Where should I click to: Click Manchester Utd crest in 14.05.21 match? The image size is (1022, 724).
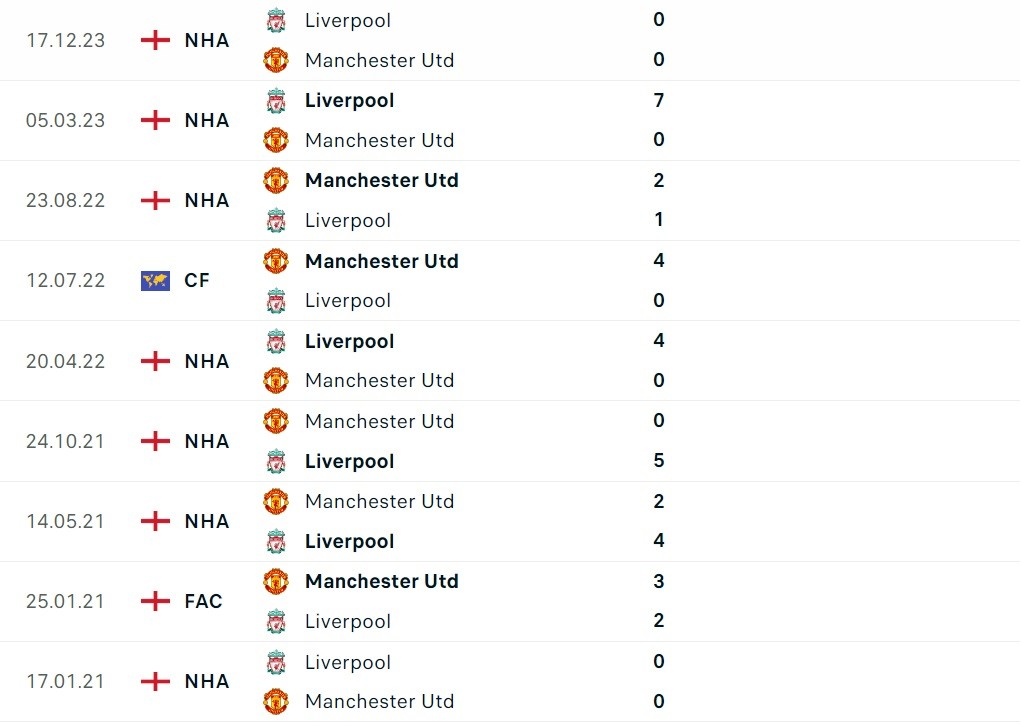276,501
